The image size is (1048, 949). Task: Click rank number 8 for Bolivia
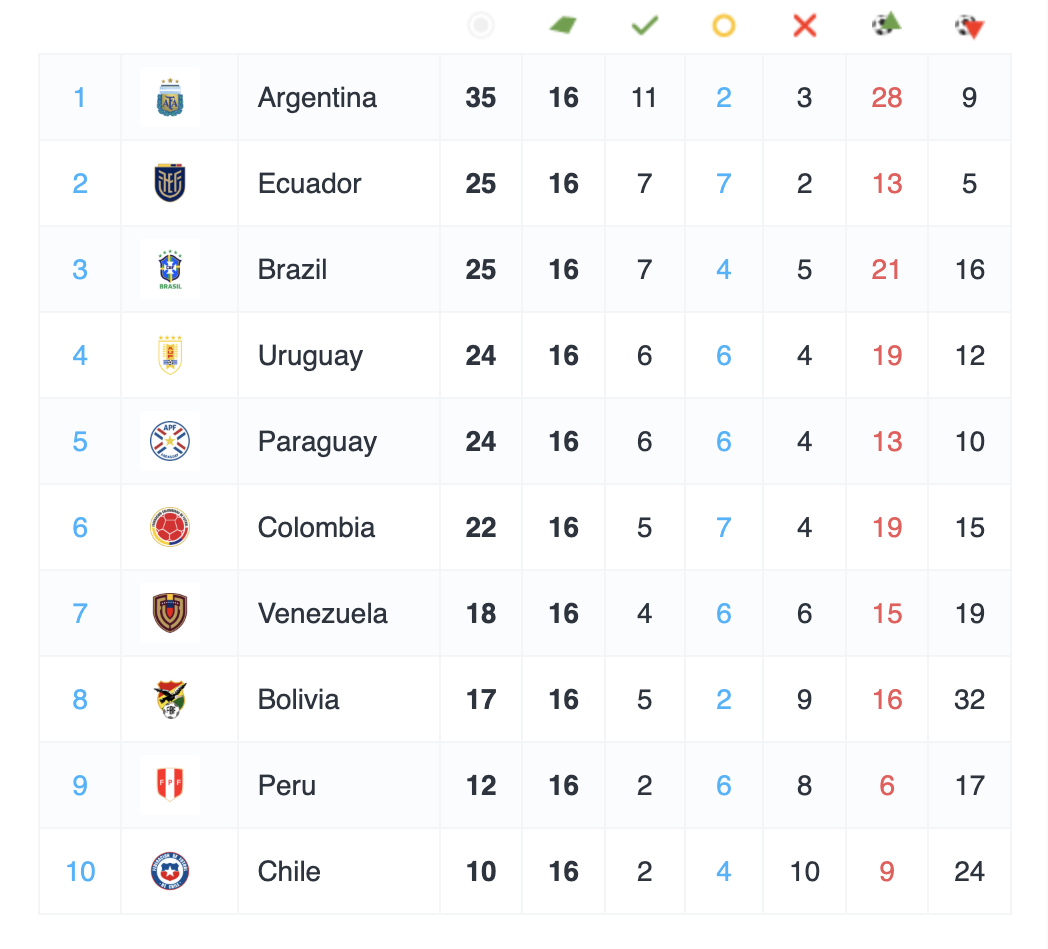pyautogui.click(x=80, y=700)
